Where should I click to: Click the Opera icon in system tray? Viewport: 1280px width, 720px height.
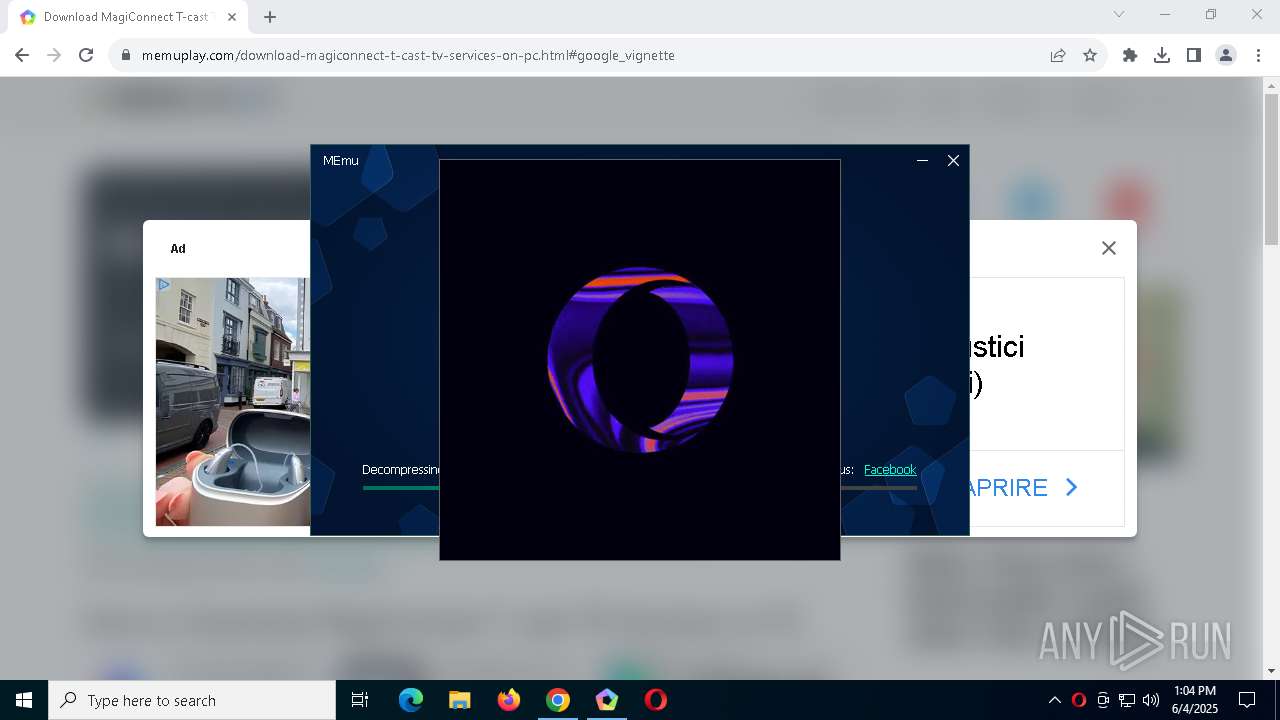[1079, 700]
